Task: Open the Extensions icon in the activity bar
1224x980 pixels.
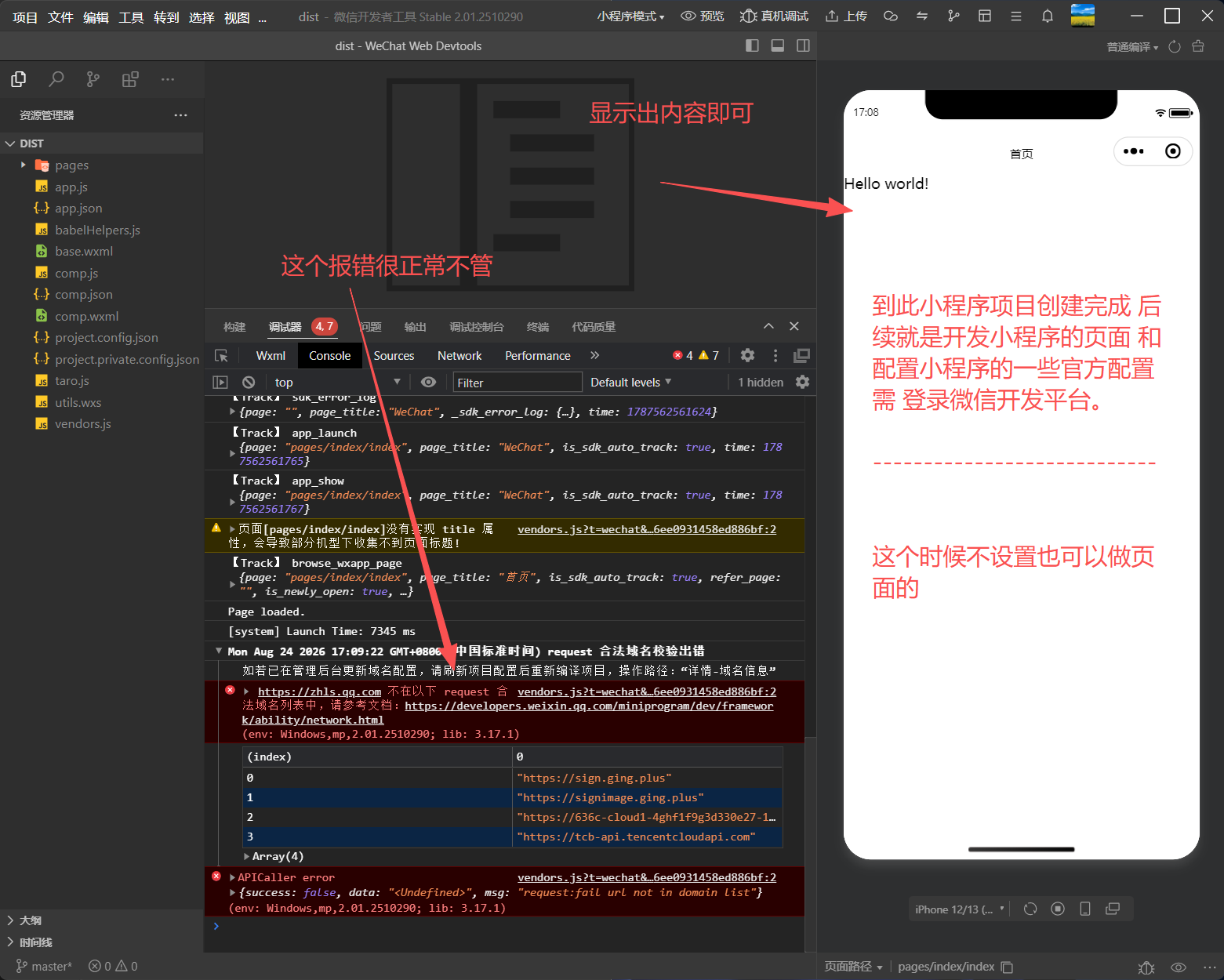Action: tap(130, 79)
